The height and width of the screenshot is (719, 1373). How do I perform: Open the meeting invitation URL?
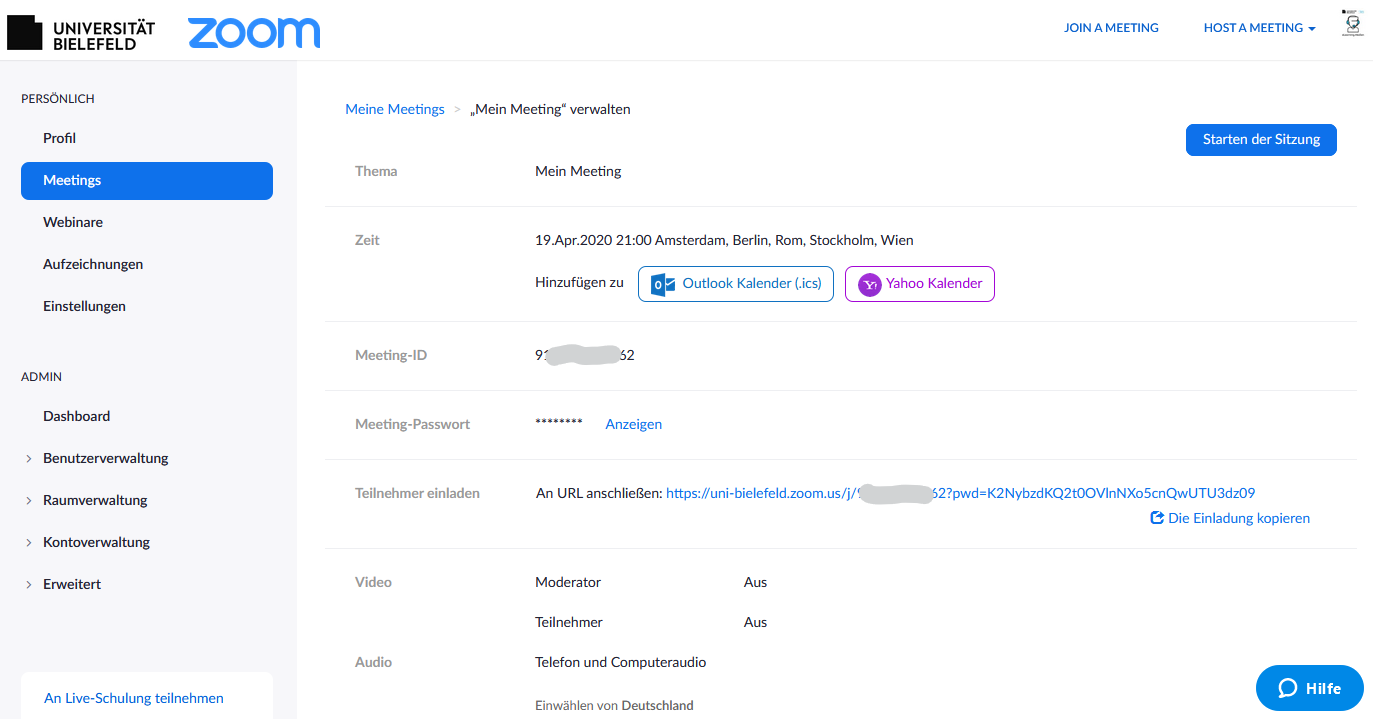(x=960, y=492)
